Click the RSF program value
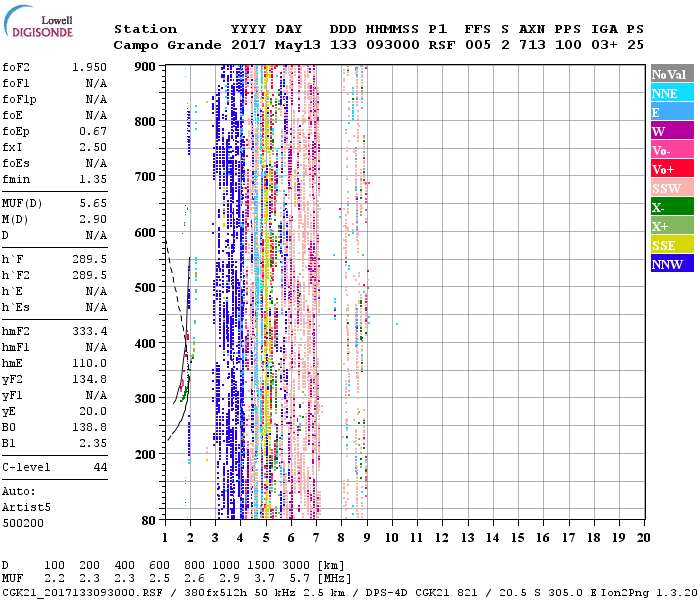Screen dimensions: 700x600 tap(442, 45)
